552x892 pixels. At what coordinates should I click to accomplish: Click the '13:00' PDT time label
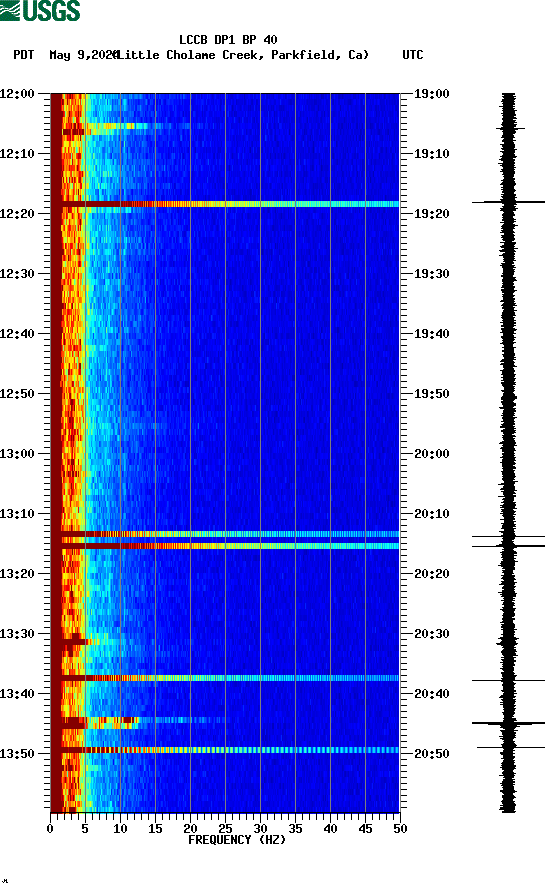(x=17, y=454)
